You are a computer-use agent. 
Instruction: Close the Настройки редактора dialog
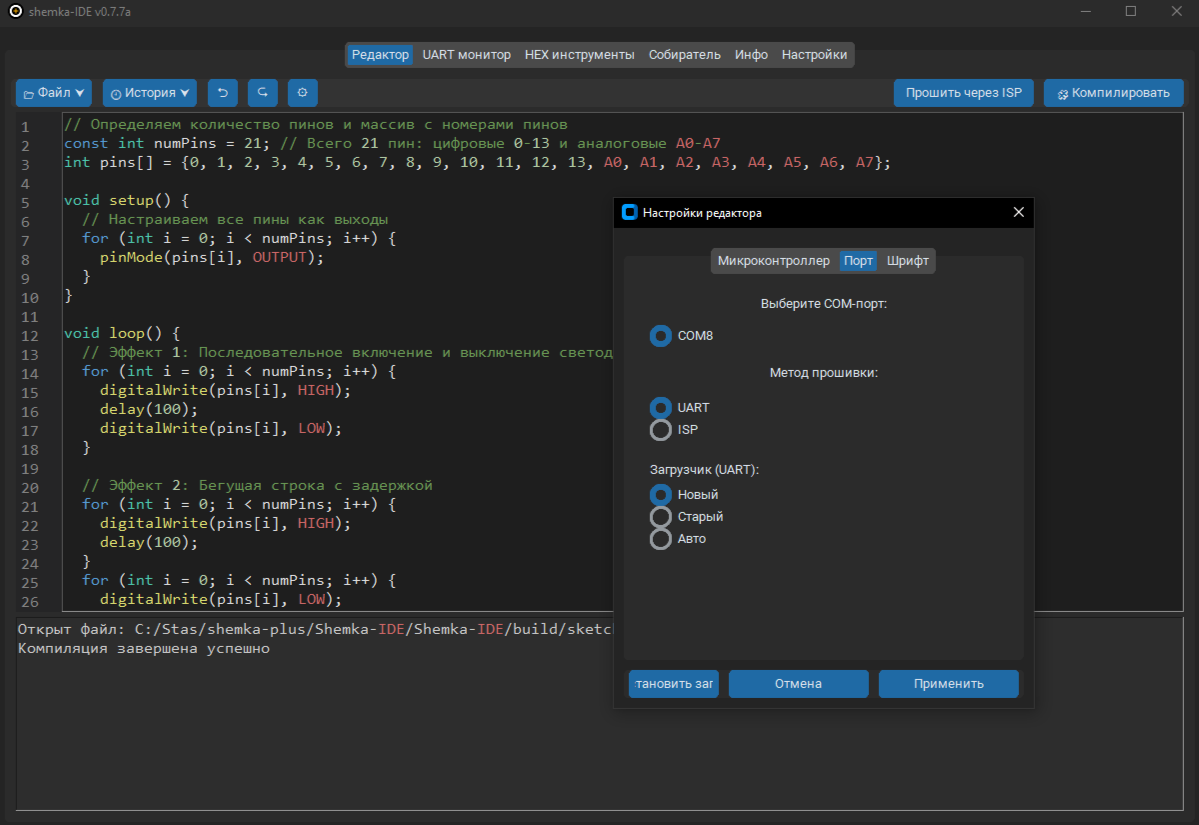tap(1018, 212)
